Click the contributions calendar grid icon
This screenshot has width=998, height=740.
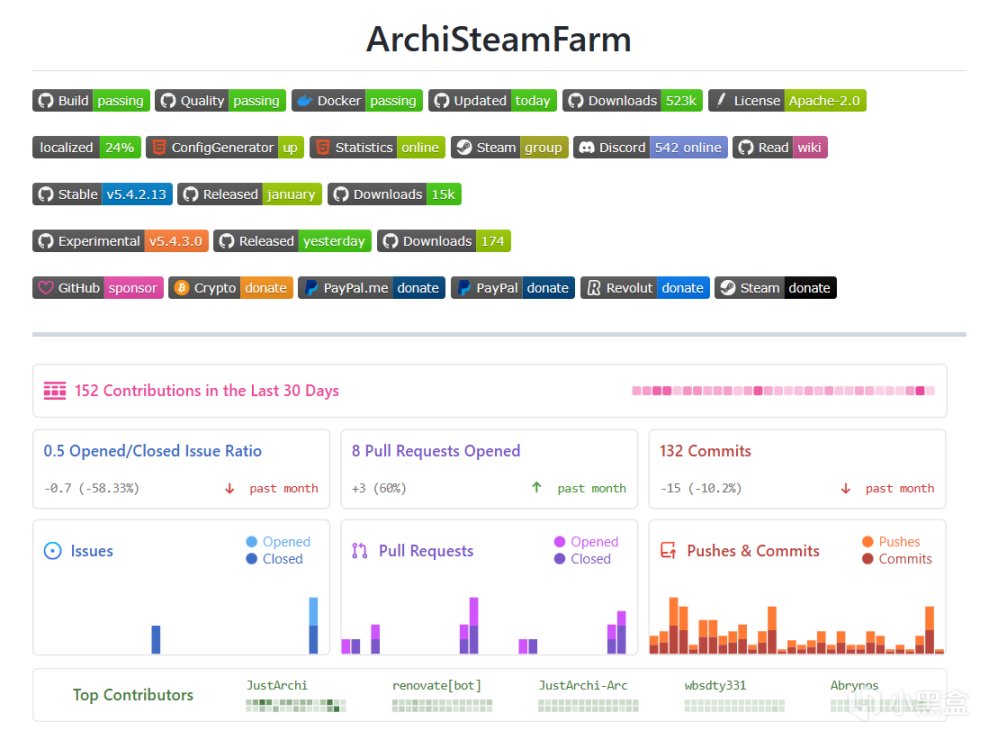[55, 391]
